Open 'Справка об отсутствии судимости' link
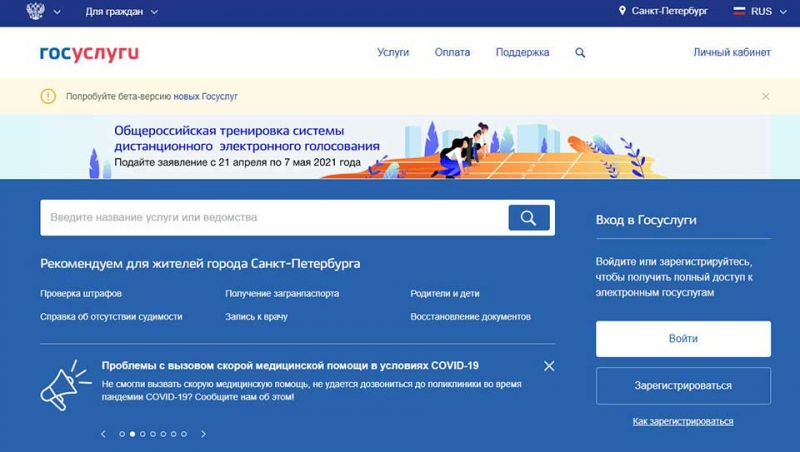The height and width of the screenshot is (452, 800). point(111,316)
